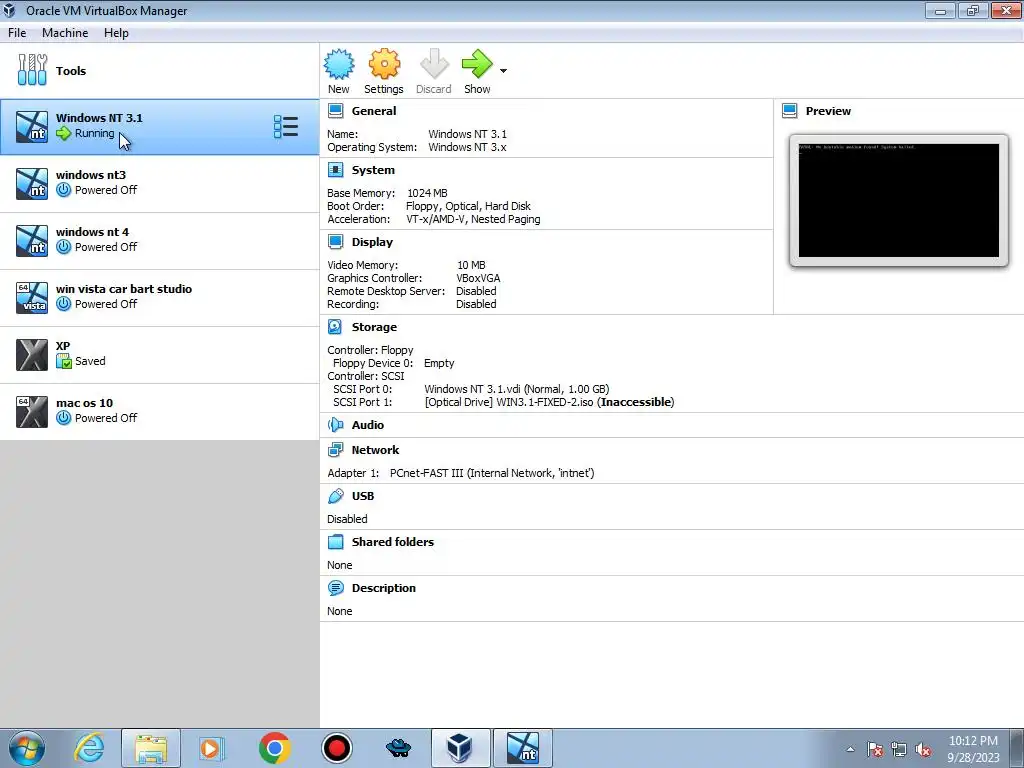Click the Network section icon
Viewport: 1024px width, 768px height.
pyautogui.click(x=336, y=449)
